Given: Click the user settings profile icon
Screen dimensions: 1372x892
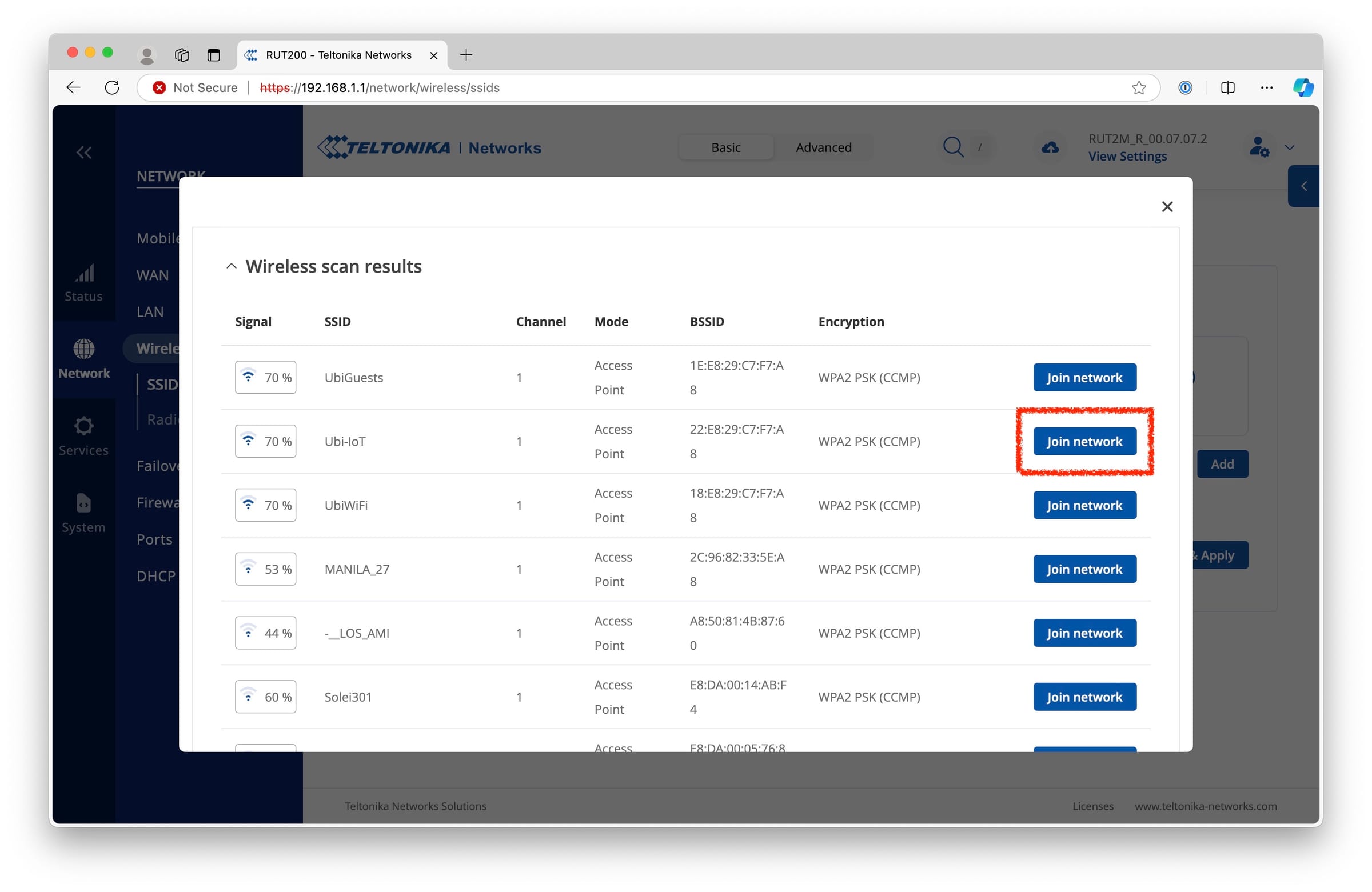Looking at the screenshot, I should click(x=1258, y=147).
